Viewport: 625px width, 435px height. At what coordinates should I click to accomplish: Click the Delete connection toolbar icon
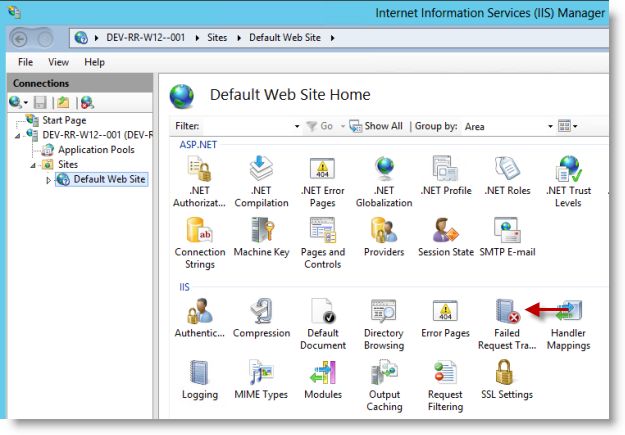coord(87,102)
